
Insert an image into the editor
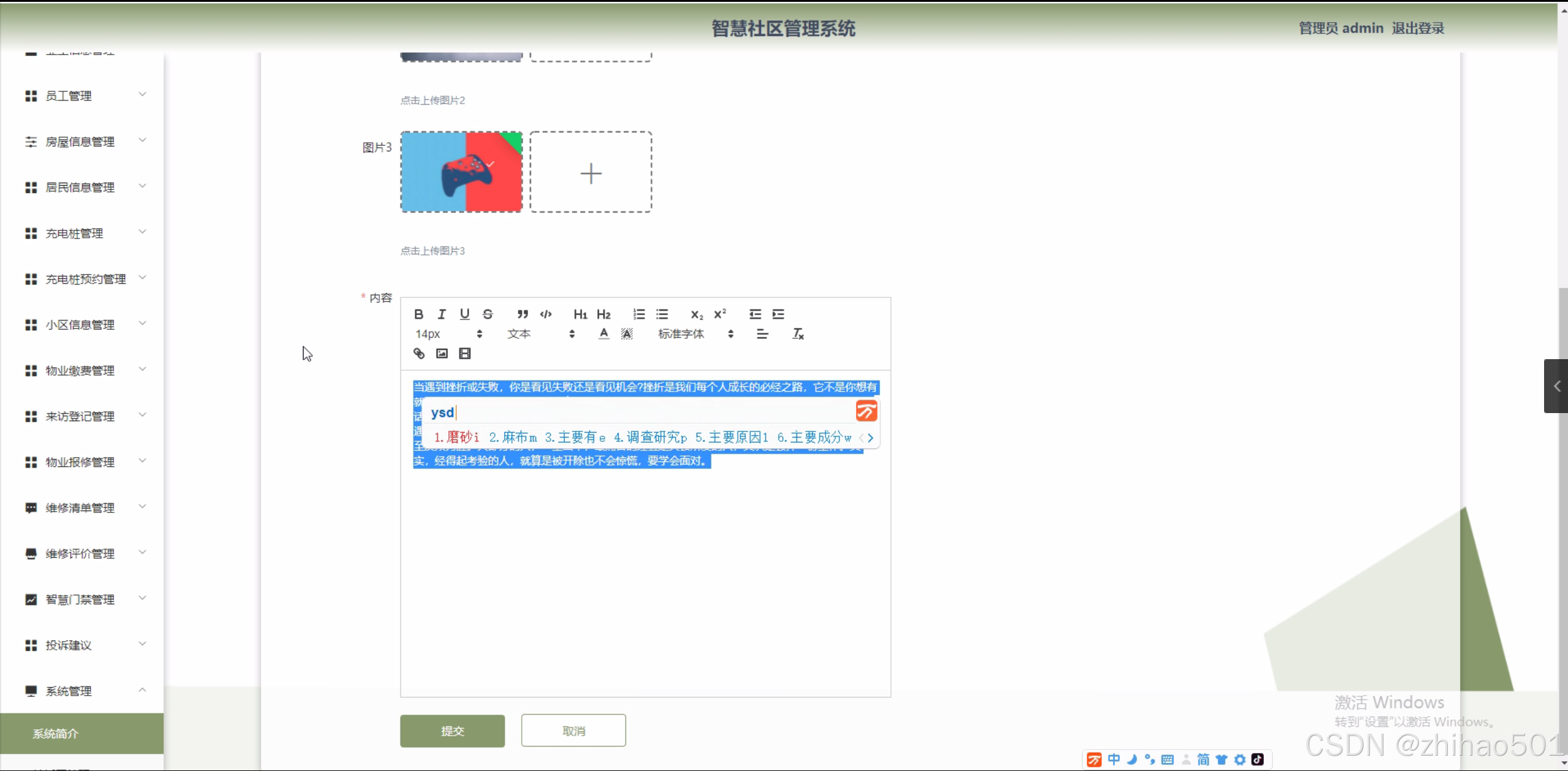[x=442, y=354]
